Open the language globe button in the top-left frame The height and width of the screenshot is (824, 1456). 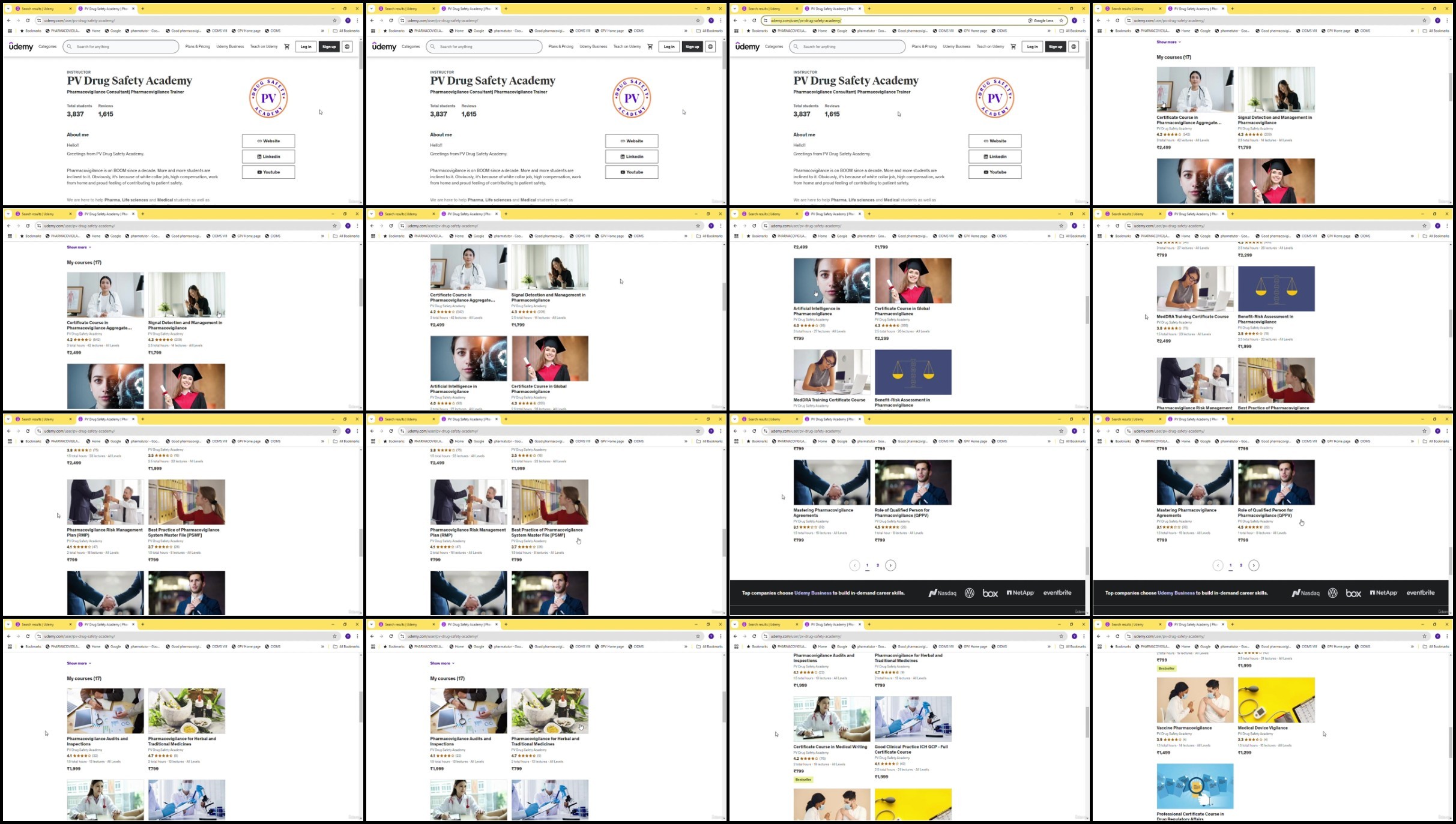click(x=347, y=47)
